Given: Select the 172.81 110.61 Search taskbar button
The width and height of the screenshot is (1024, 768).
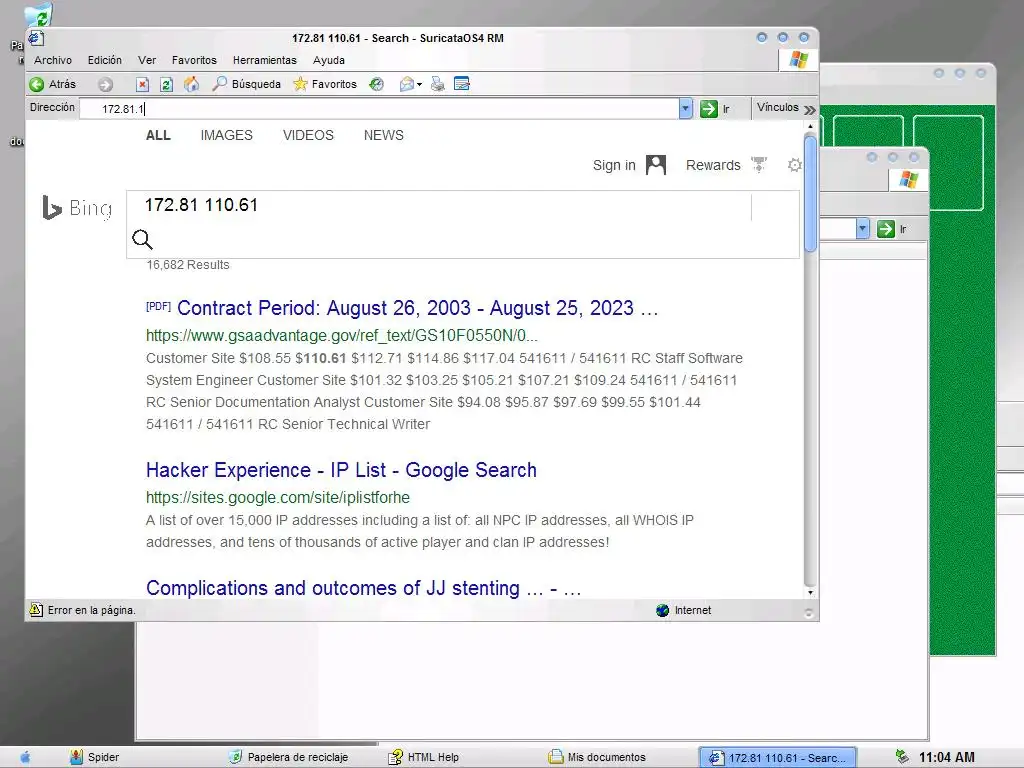Looking at the screenshot, I should [778, 758].
